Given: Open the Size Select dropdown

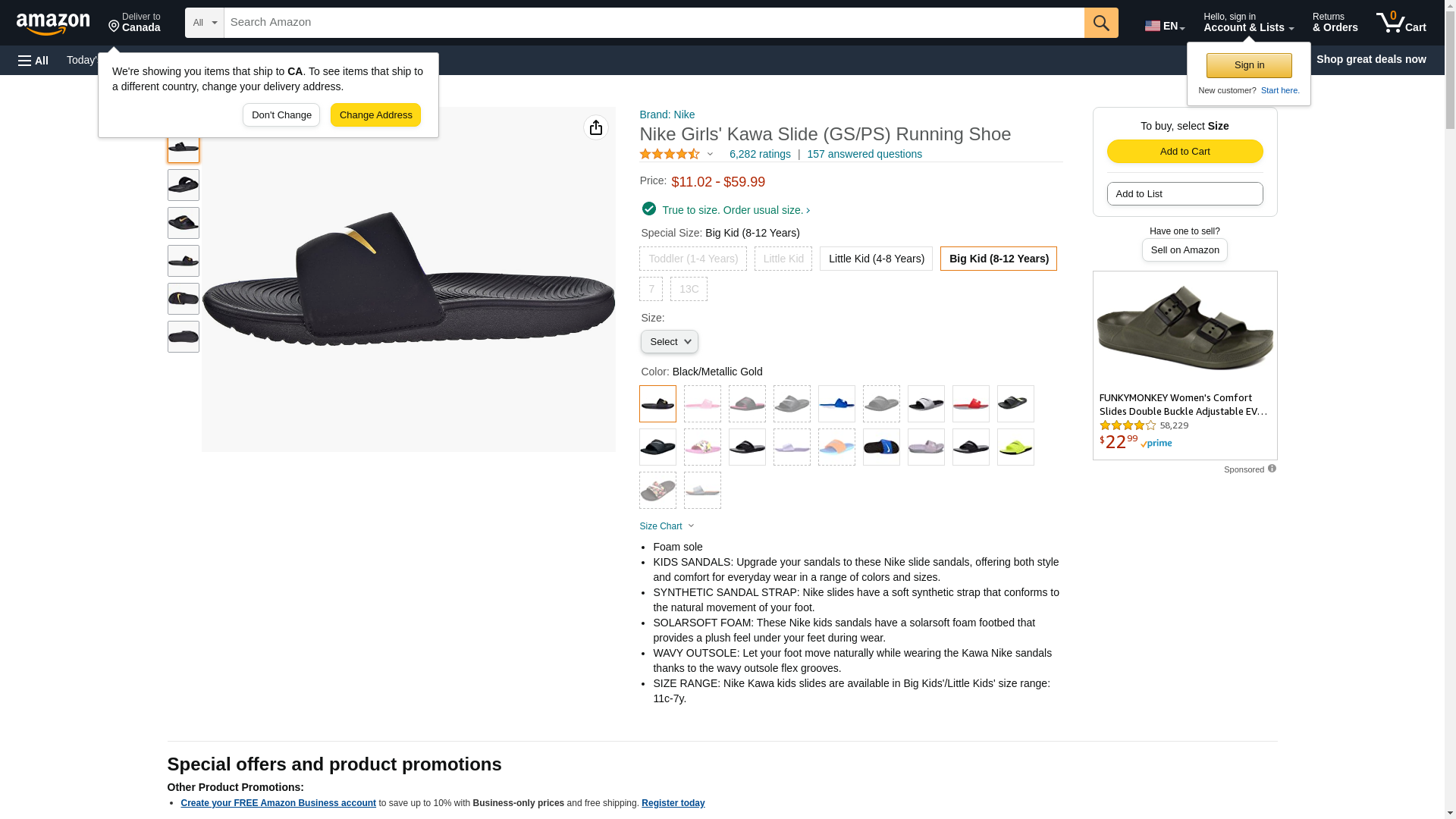Looking at the screenshot, I should (669, 342).
